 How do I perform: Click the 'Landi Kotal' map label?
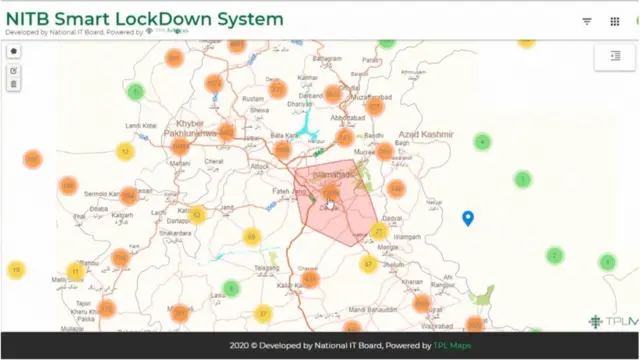pos(141,126)
